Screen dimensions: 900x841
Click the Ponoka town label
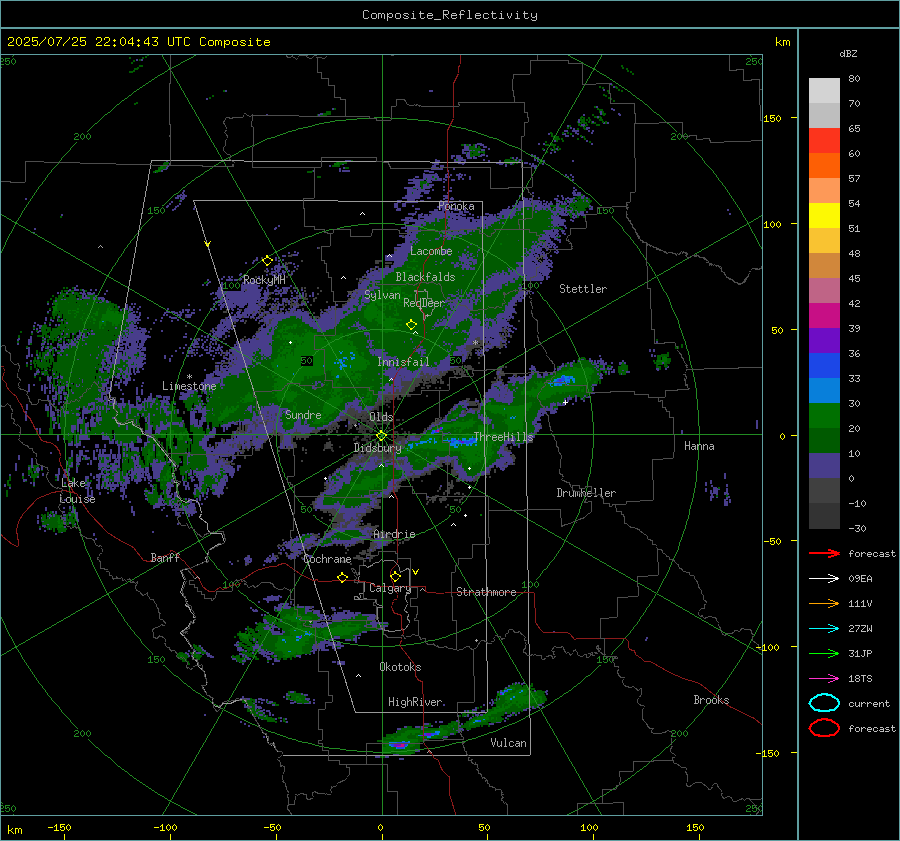456,206
